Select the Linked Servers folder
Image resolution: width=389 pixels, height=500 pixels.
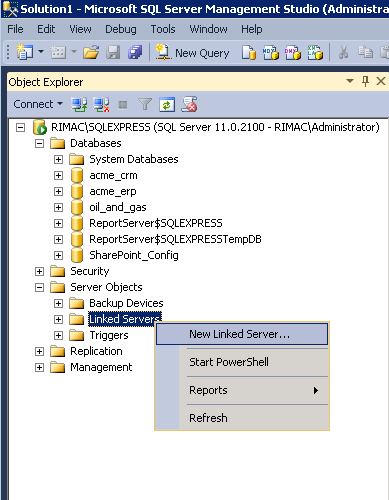(125, 319)
